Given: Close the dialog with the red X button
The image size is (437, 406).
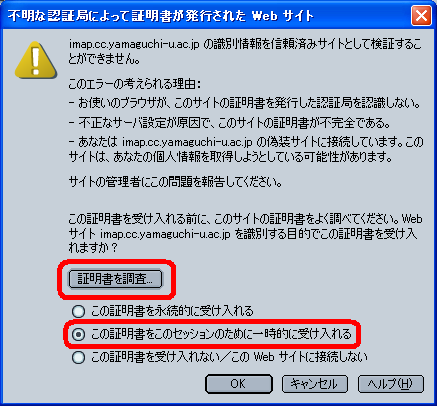Looking at the screenshot, I should [x=421, y=15].
